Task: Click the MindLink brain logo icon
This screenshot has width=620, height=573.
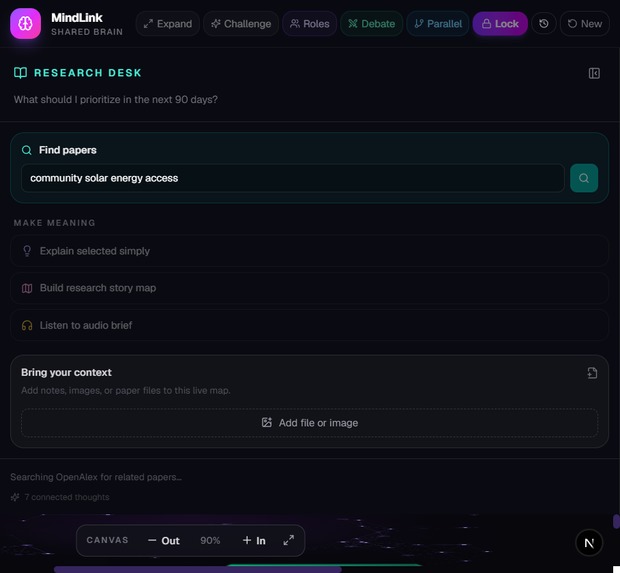Action: click(x=25, y=24)
